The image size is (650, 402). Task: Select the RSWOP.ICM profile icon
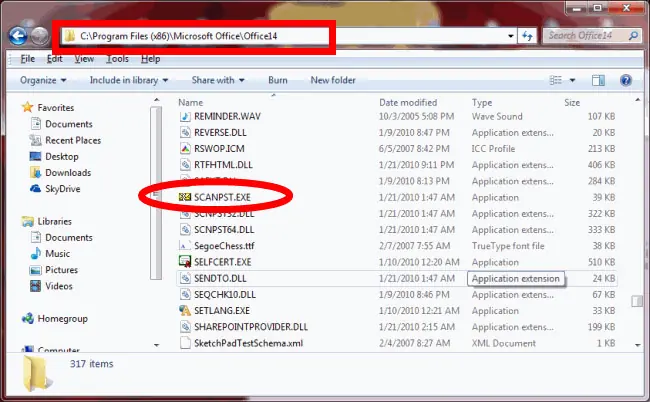pyautogui.click(x=185, y=149)
